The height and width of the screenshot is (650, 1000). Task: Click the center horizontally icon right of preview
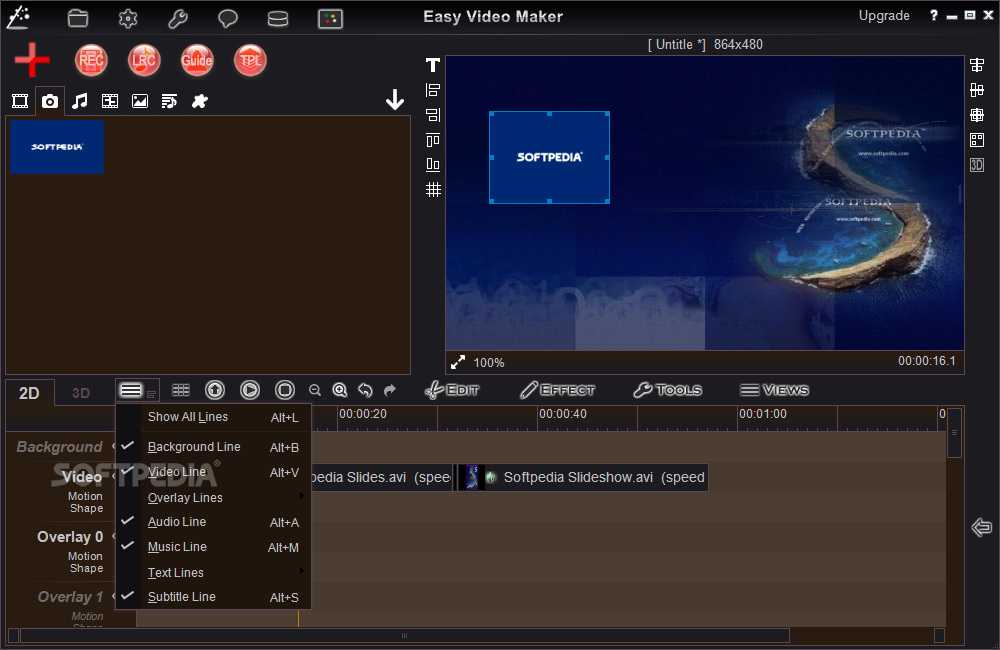(977, 65)
